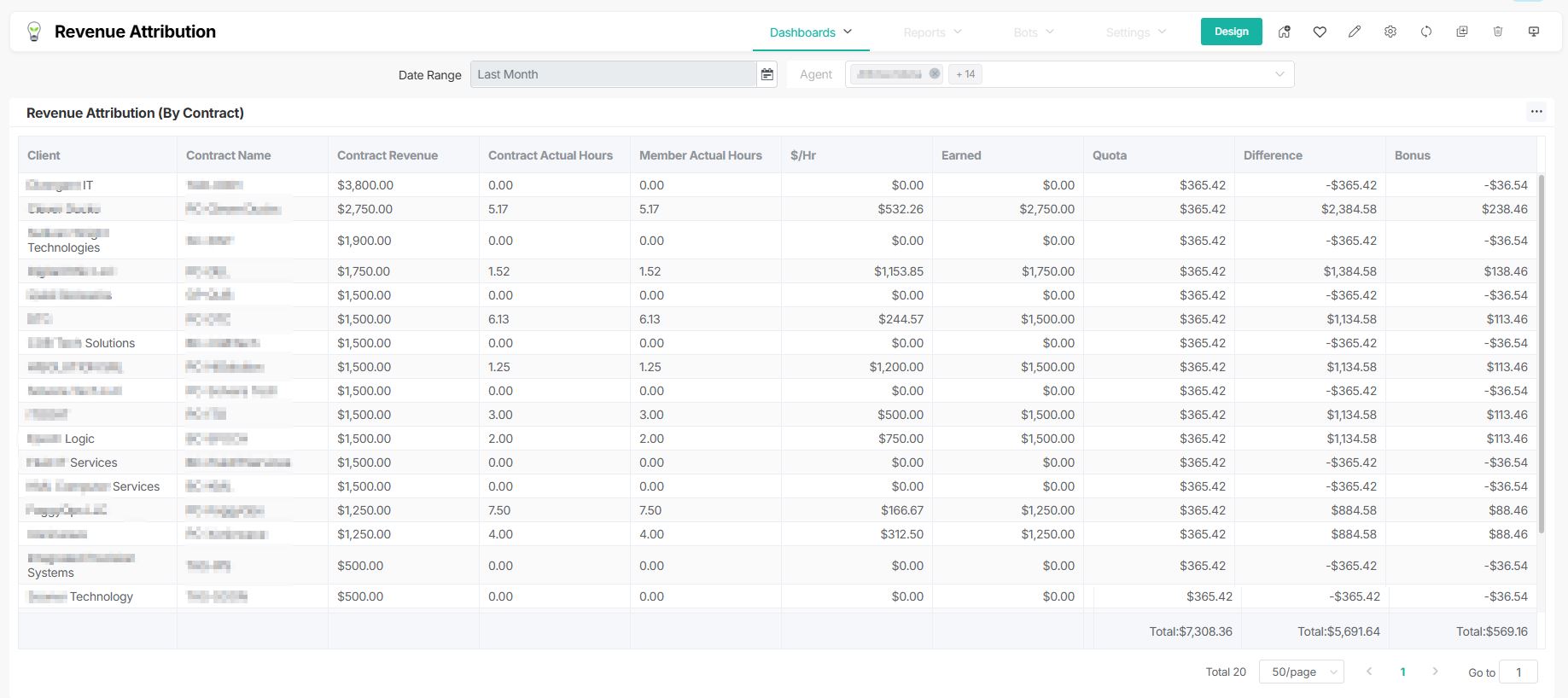Open the Reports menu
The width and height of the screenshot is (1568, 698).
pyautogui.click(x=932, y=32)
